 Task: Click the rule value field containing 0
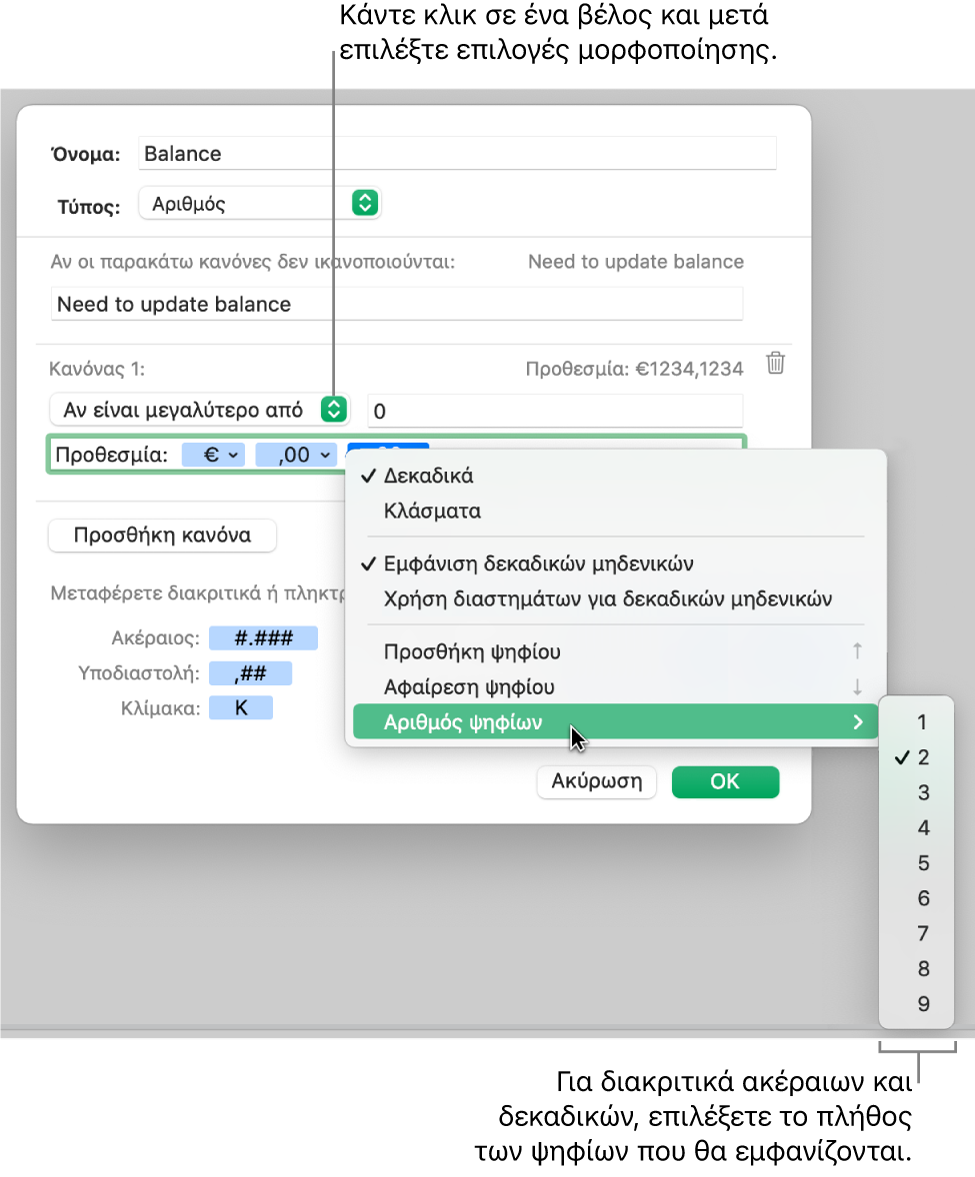pyautogui.click(x=555, y=411)
